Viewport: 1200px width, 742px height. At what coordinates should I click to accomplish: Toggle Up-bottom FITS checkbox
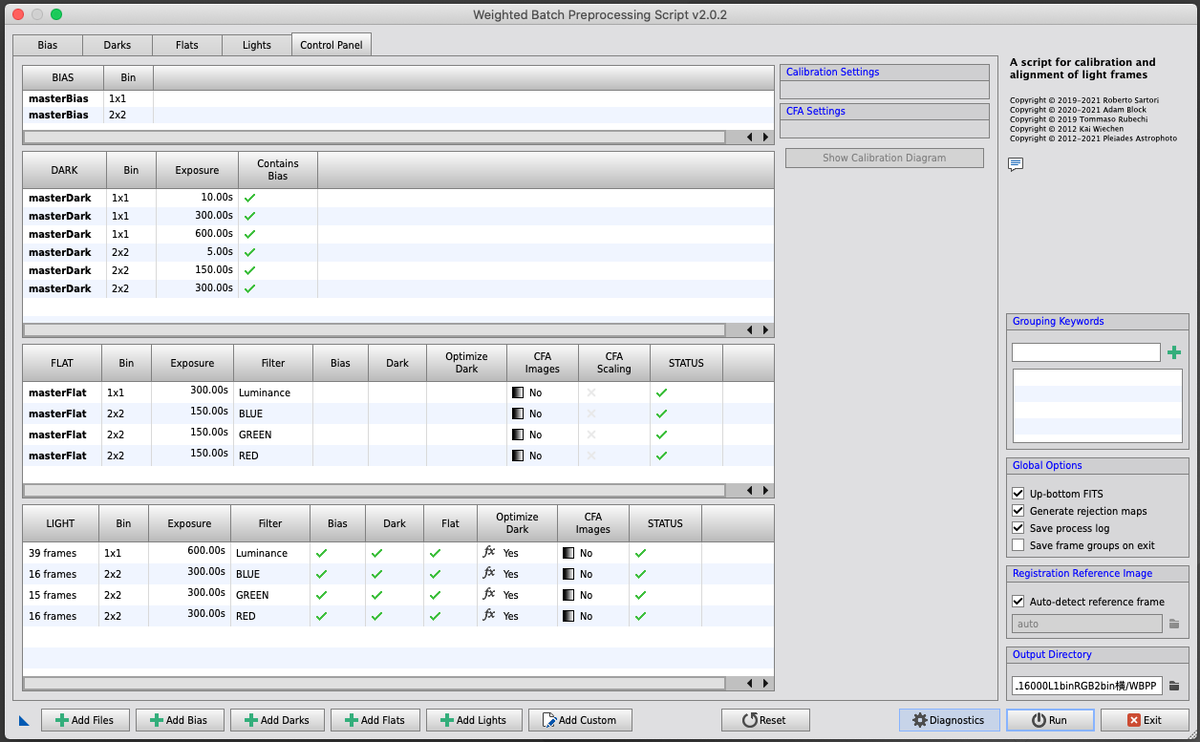click(1018, 494)
